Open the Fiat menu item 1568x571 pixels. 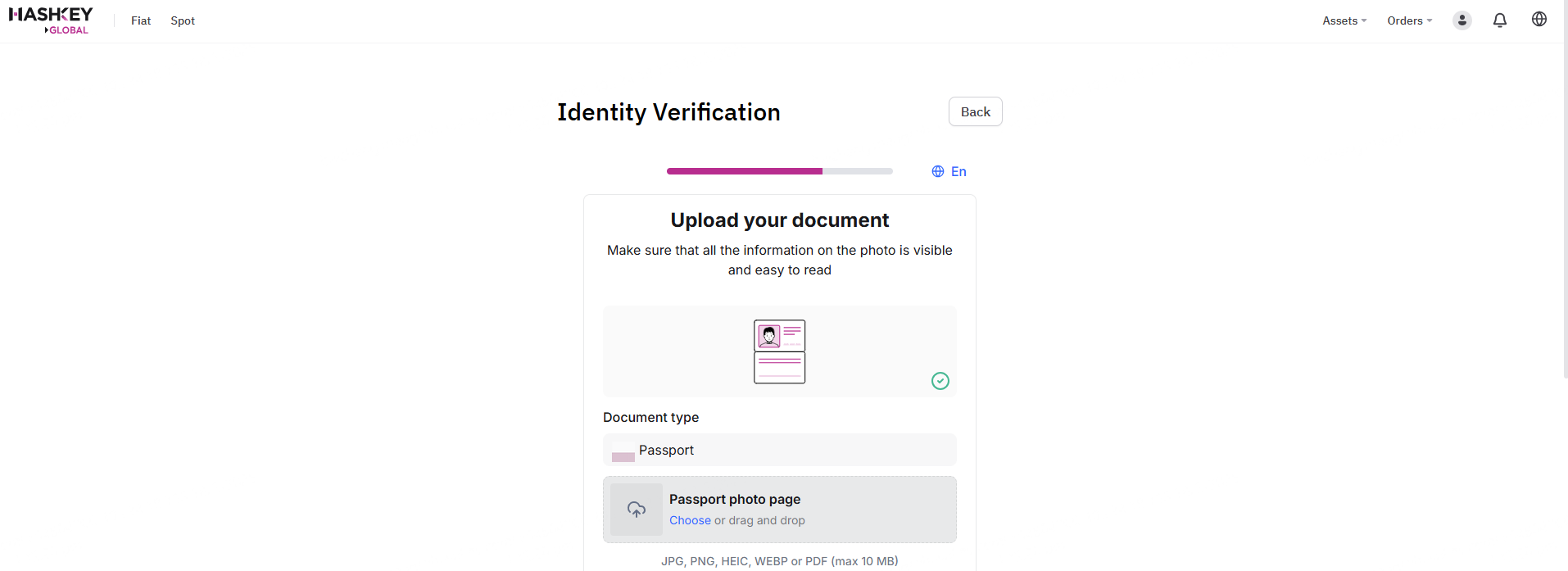pyautogui.click(x=141, y=20)
